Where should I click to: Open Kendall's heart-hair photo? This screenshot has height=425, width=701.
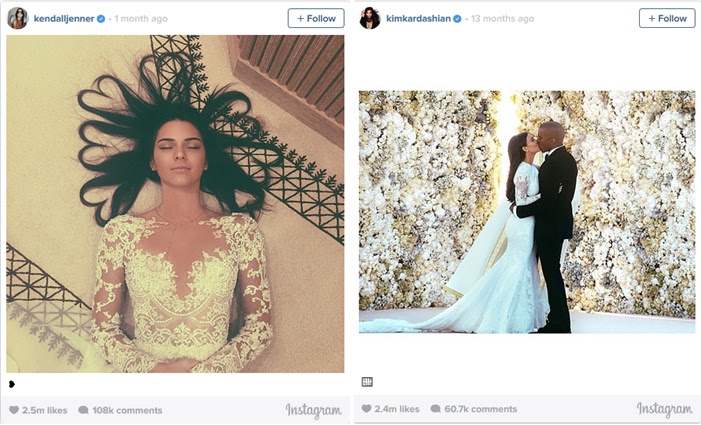coord(175,204)
